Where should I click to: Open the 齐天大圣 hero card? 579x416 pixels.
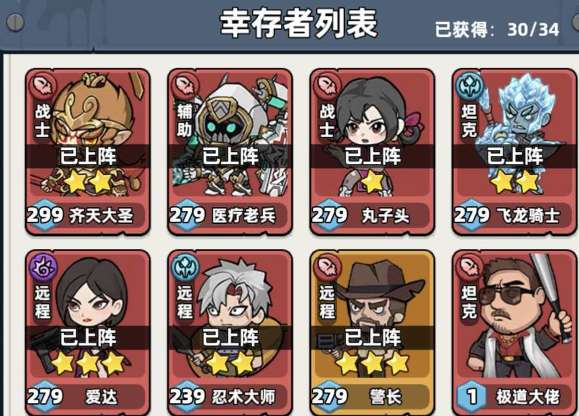[x=88, y=152]
